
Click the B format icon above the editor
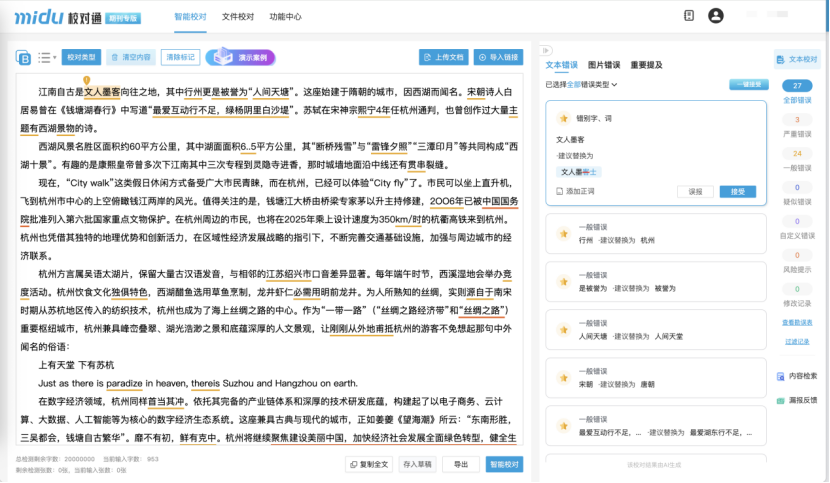pyautogui.click(x=24, y=58)
